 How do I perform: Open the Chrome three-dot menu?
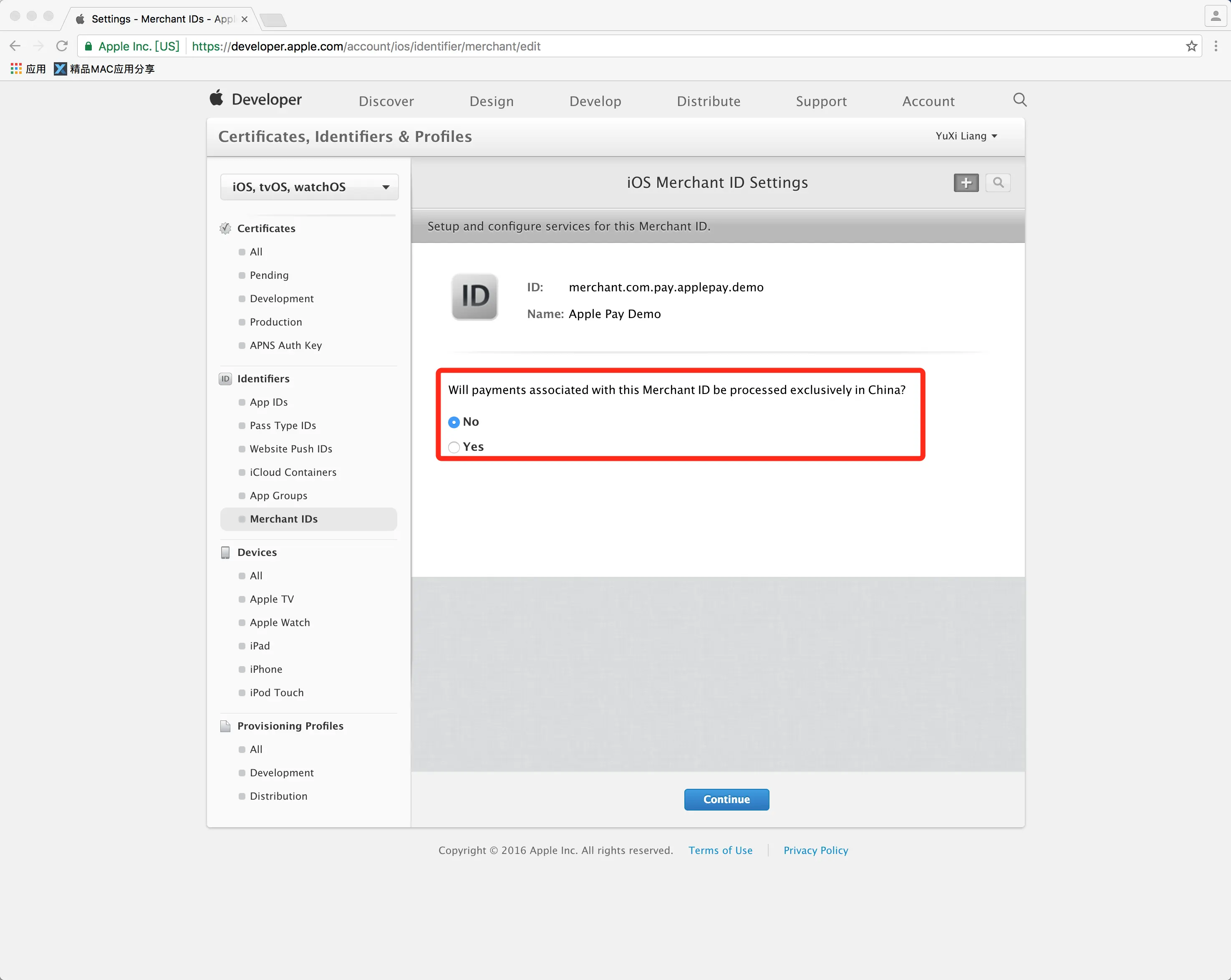pyautogui.click(x=1216, y=46)
